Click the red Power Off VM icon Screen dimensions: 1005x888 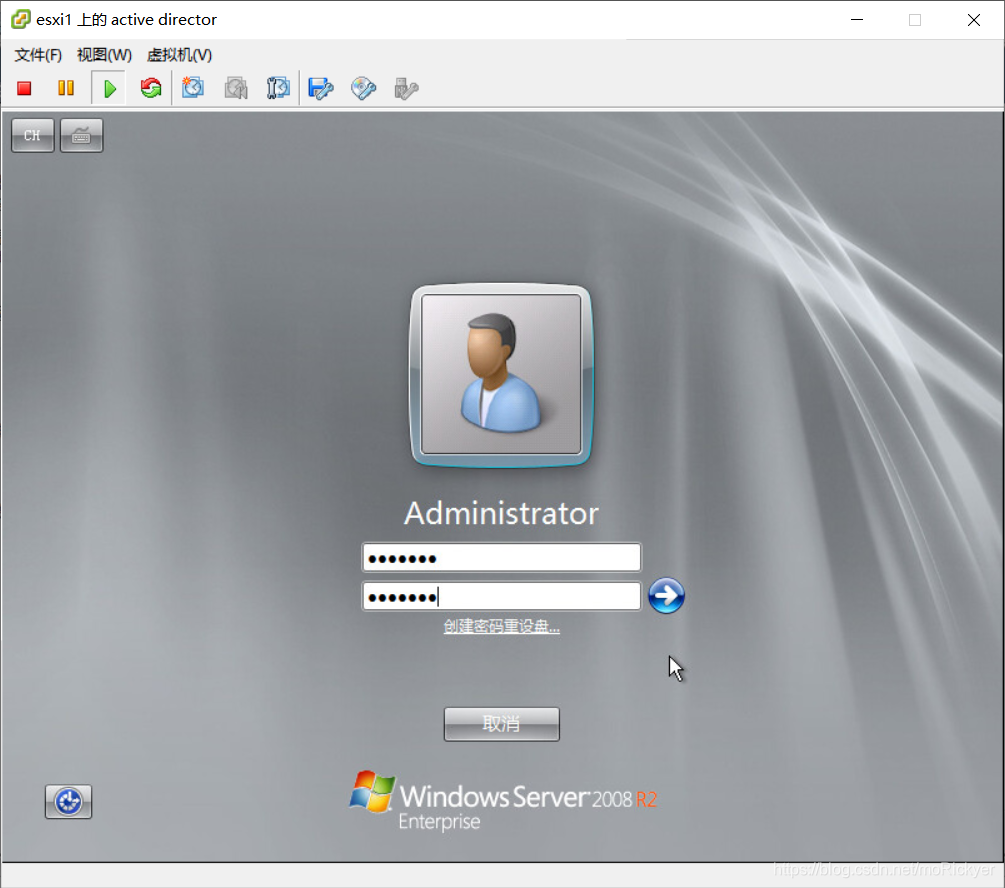tap(24, 88)
